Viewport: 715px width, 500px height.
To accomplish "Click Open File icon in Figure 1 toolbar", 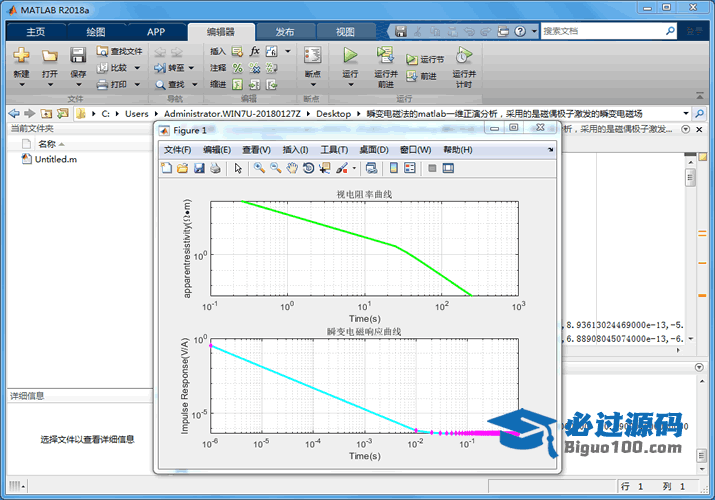I will pos(182,168).
